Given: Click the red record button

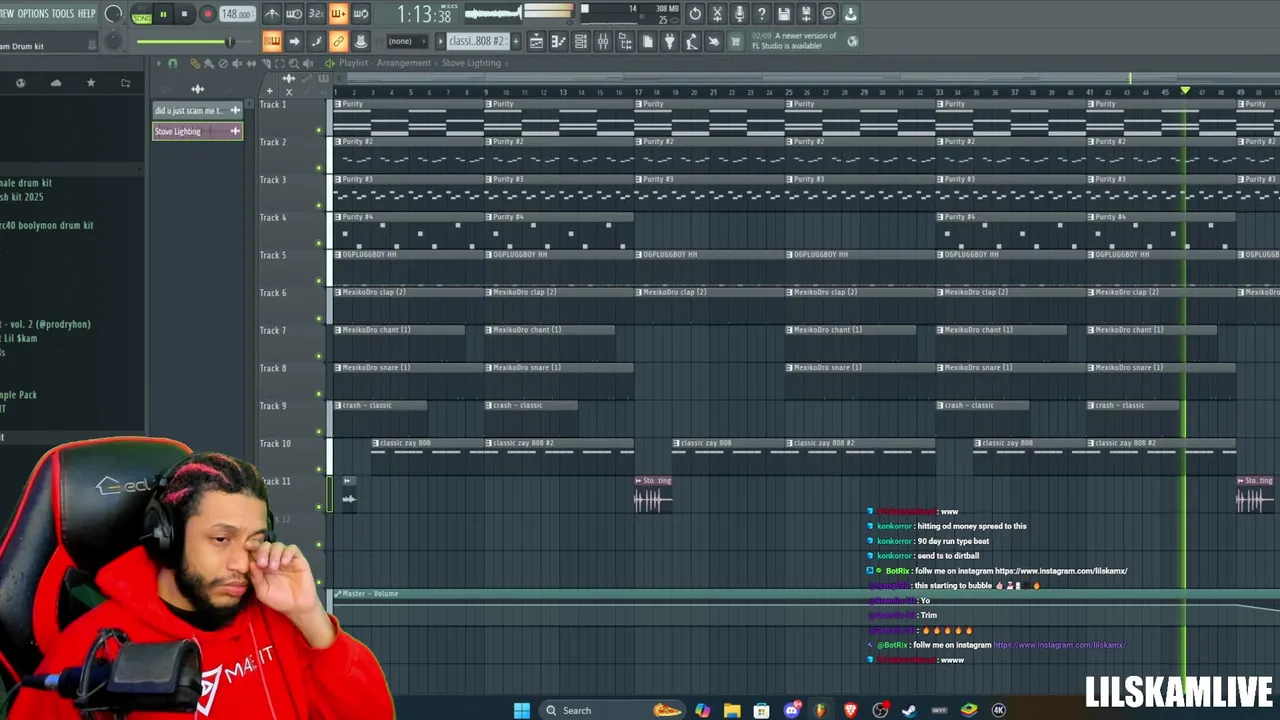Looking at the screenshot, I should (208, 14).
